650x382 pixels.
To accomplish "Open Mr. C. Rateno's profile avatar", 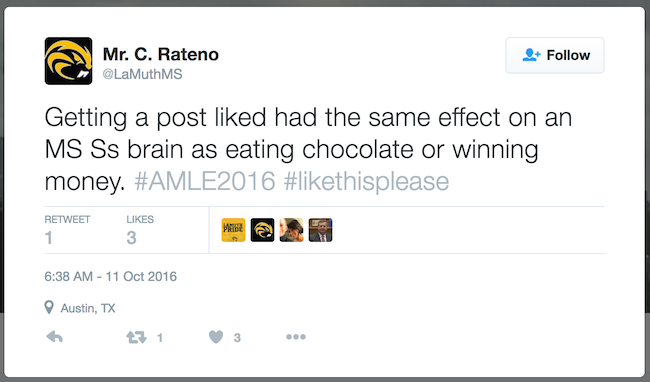I will 68,61.
